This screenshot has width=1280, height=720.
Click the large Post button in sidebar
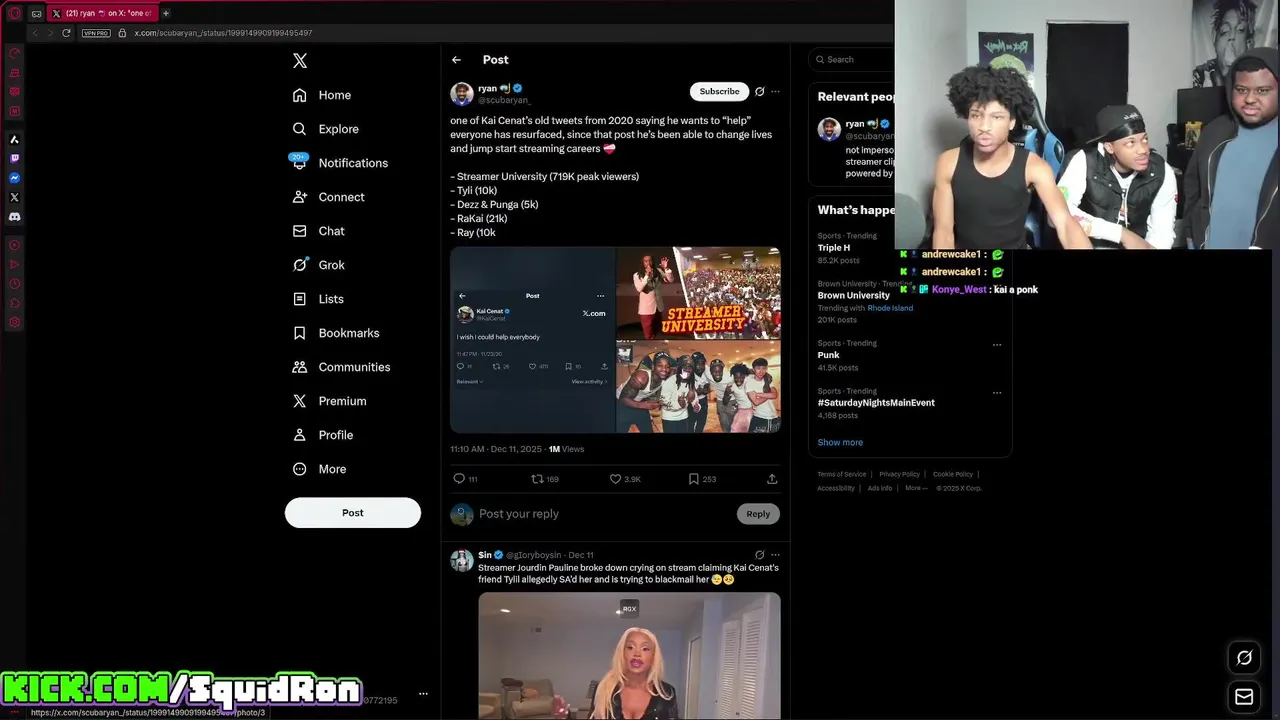pos(353,513)
